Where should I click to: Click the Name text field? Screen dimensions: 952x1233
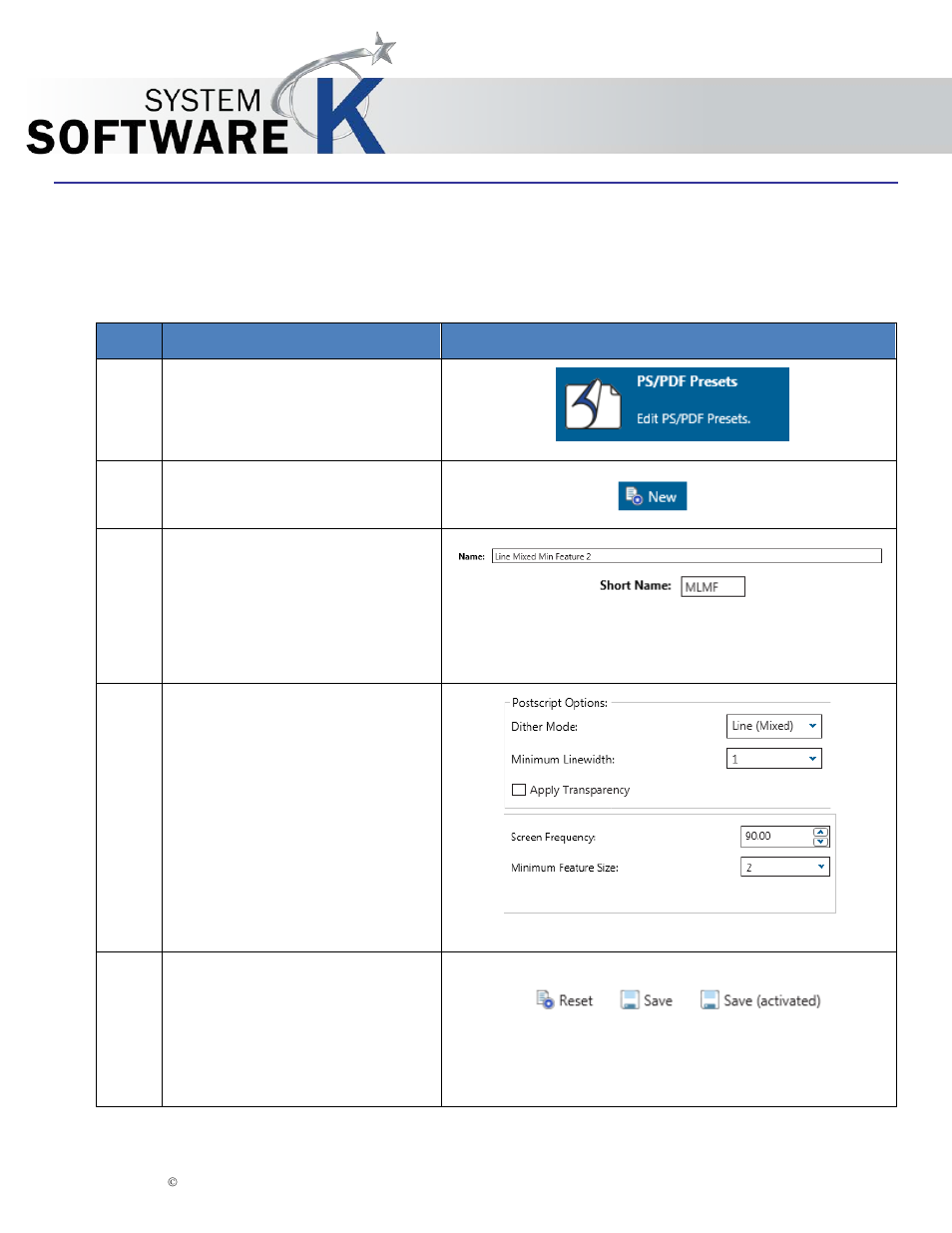686,556
